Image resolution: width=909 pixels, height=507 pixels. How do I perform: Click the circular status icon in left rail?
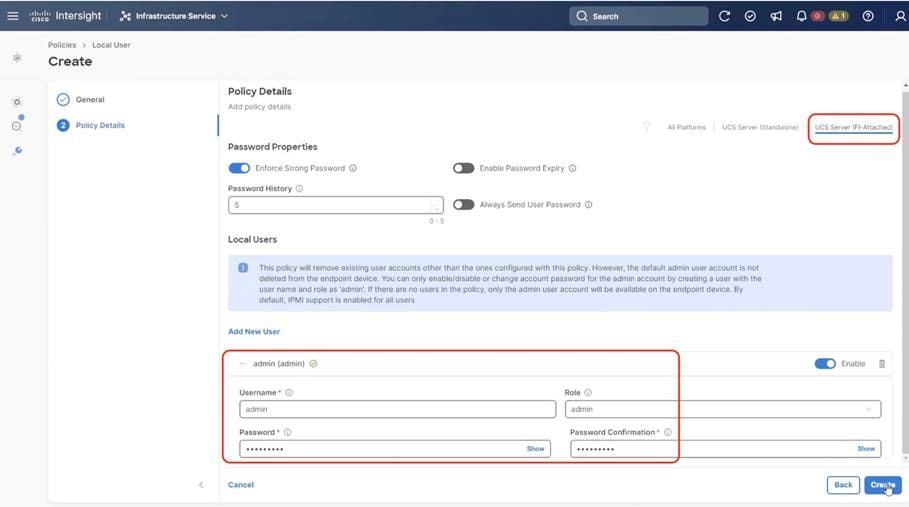[x=17, y=125]
